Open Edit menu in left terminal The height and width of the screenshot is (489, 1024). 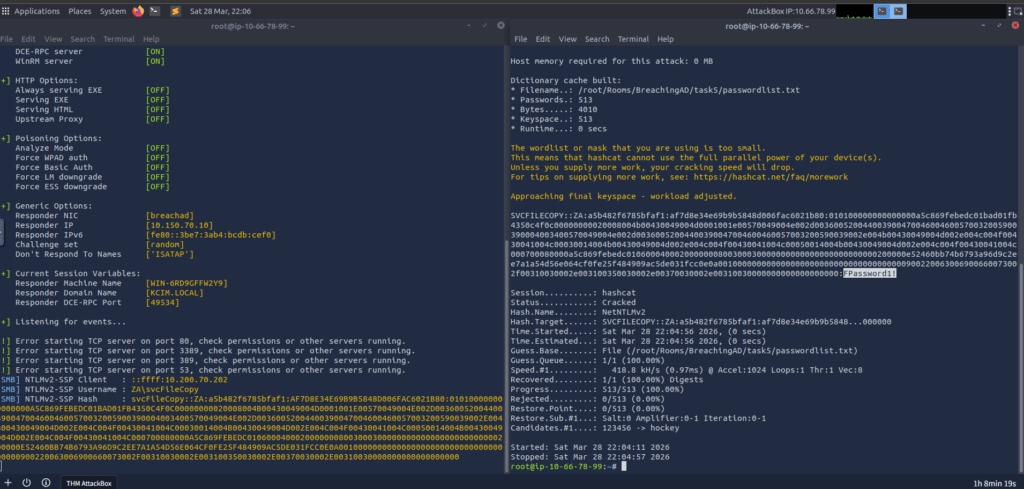(29, 39)
